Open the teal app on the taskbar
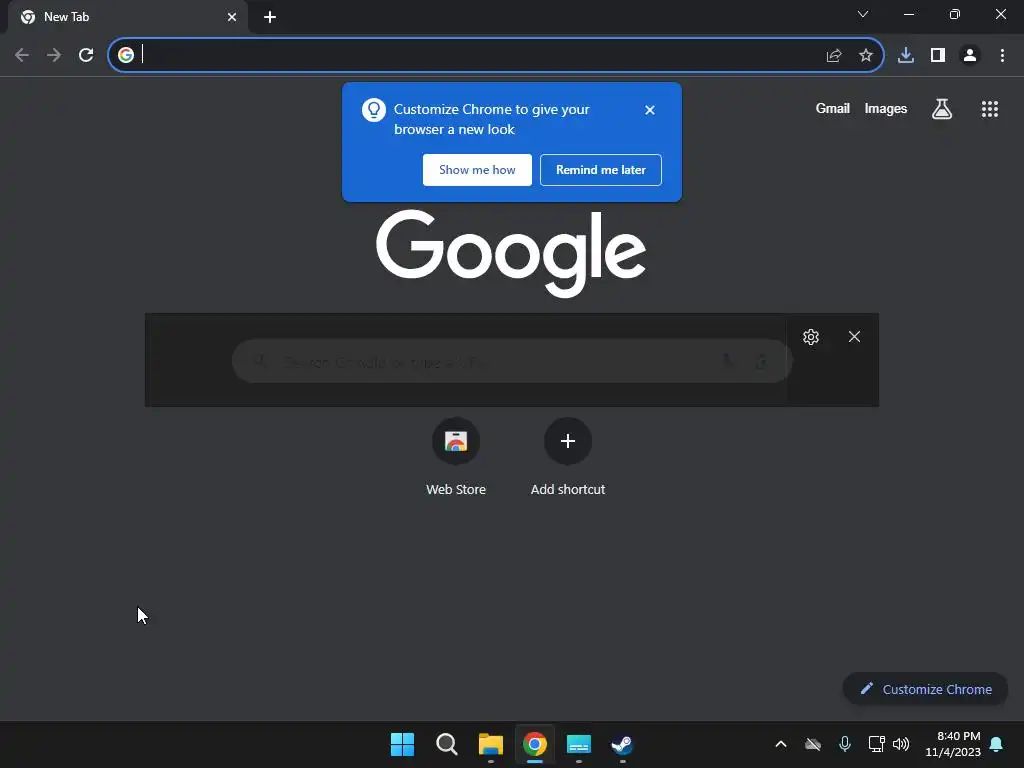Screen dimensions: 1024x768 pos(579,744)
